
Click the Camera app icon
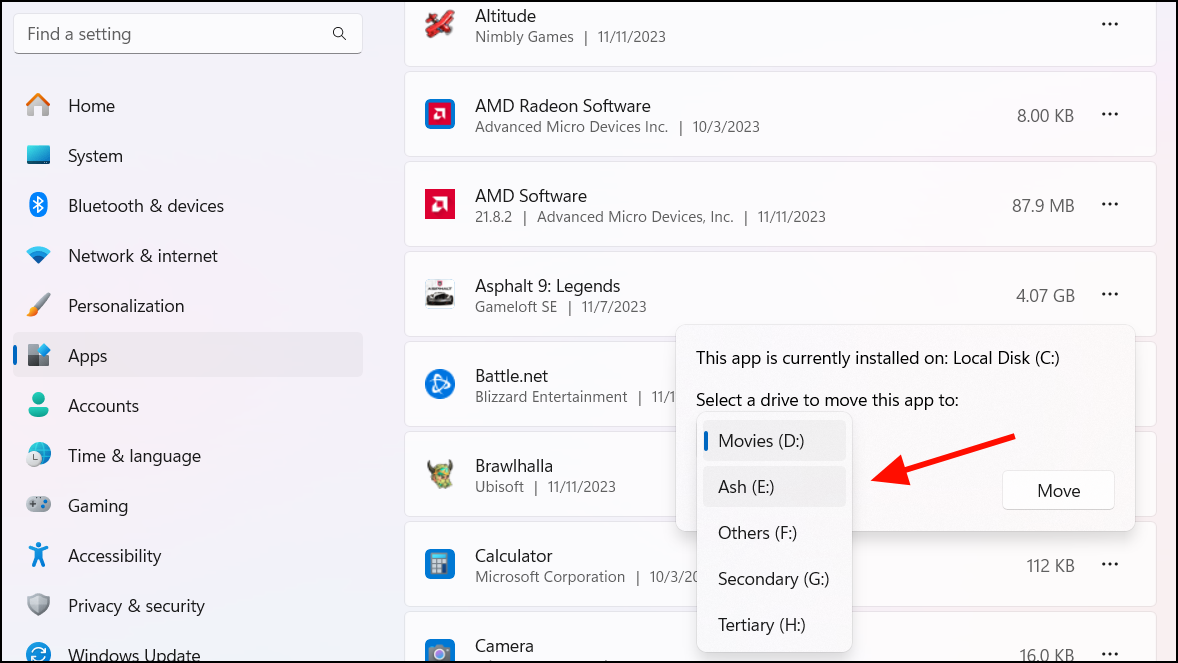pyautogui.click(x=439, y=651)
